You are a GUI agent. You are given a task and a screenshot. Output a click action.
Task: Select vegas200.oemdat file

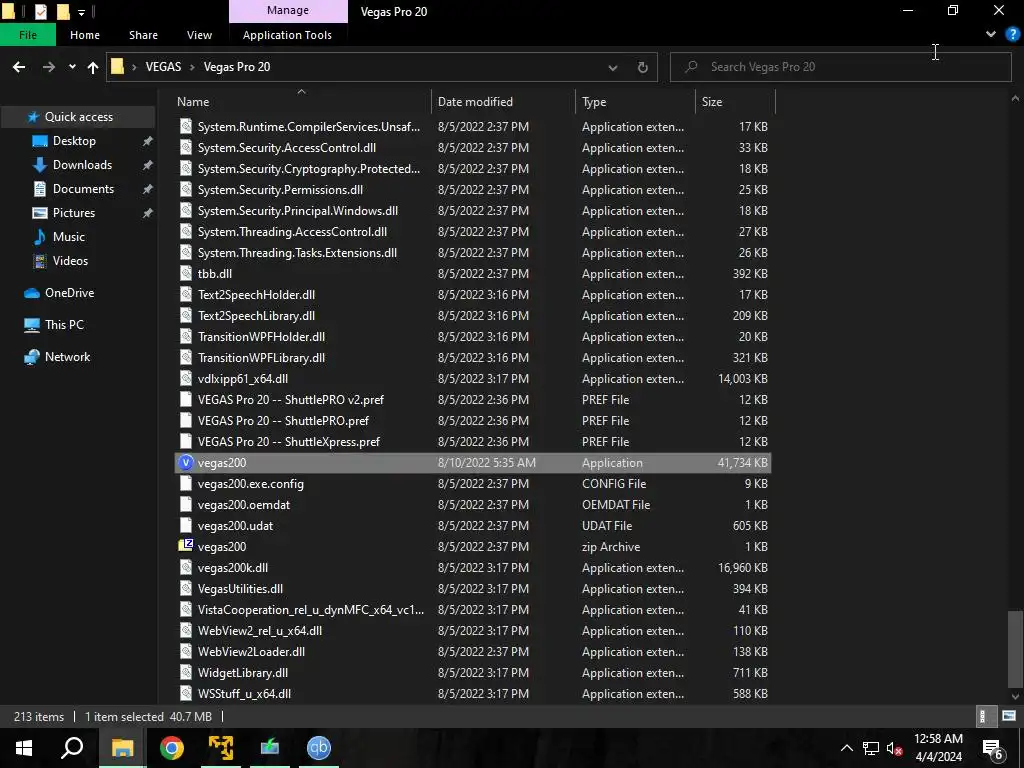coord(473,505)
